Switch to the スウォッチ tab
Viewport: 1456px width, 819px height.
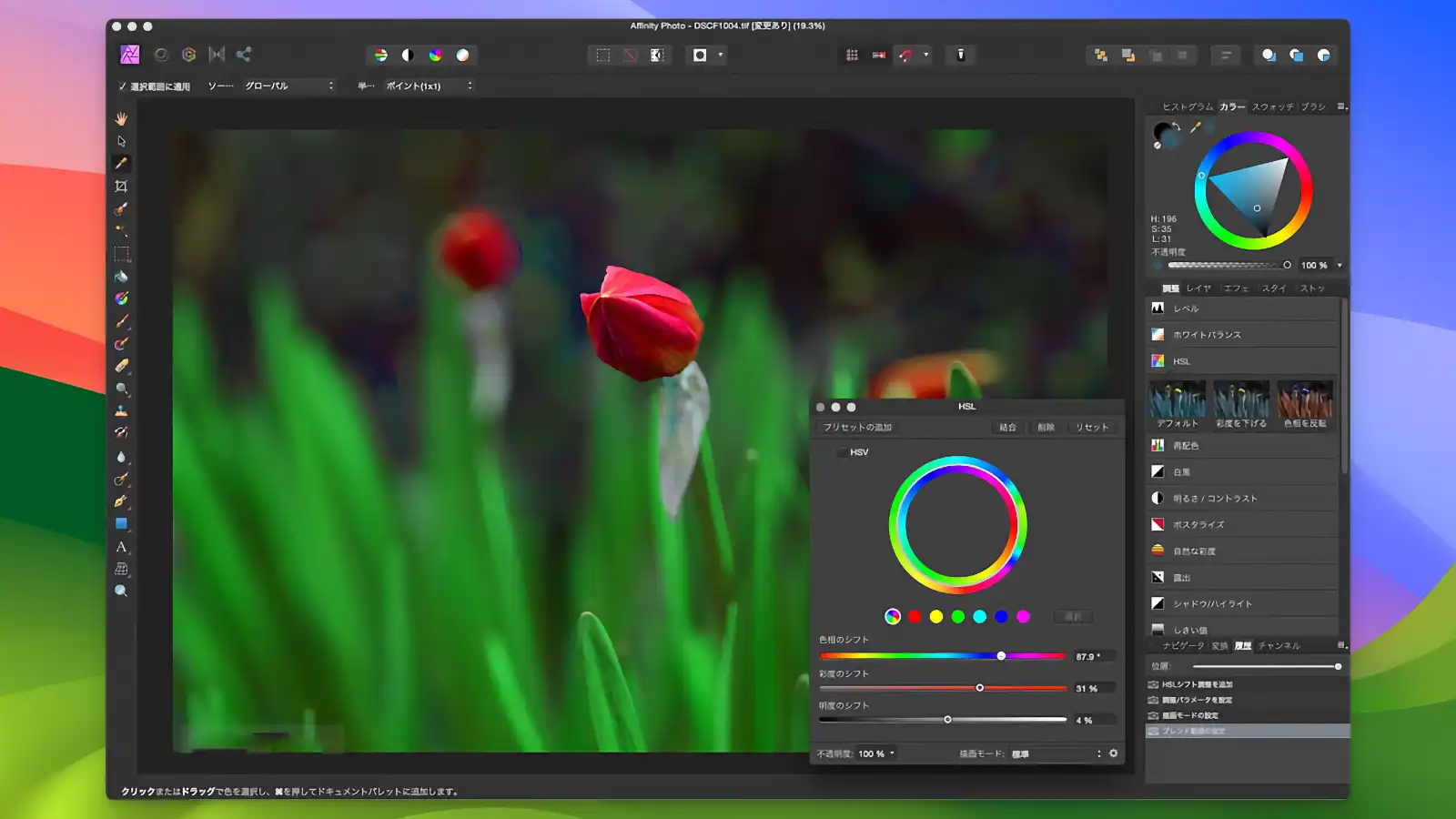click(1274, 106)
